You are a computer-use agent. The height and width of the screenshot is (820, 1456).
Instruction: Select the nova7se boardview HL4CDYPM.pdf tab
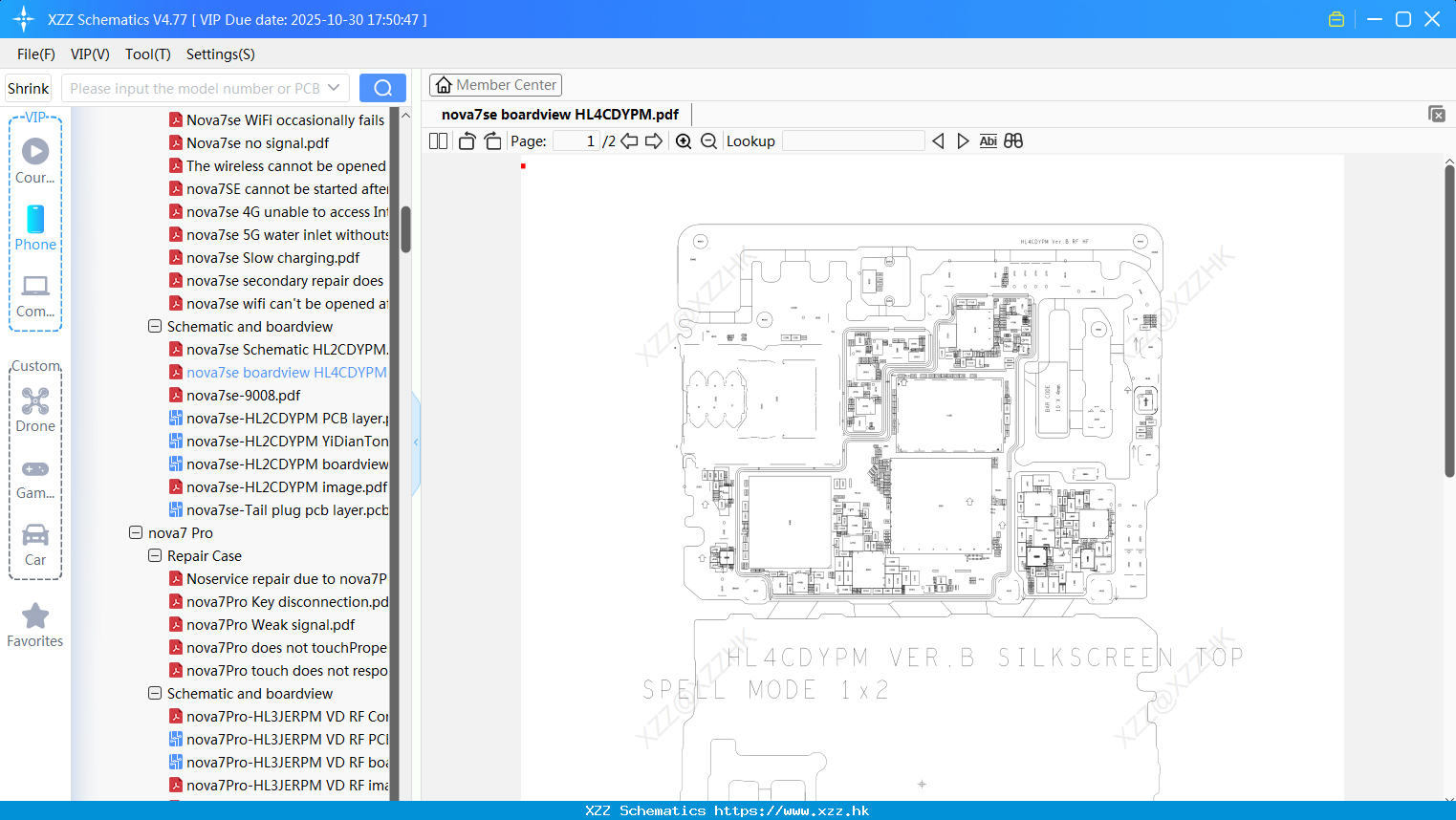tap(560, 115)
